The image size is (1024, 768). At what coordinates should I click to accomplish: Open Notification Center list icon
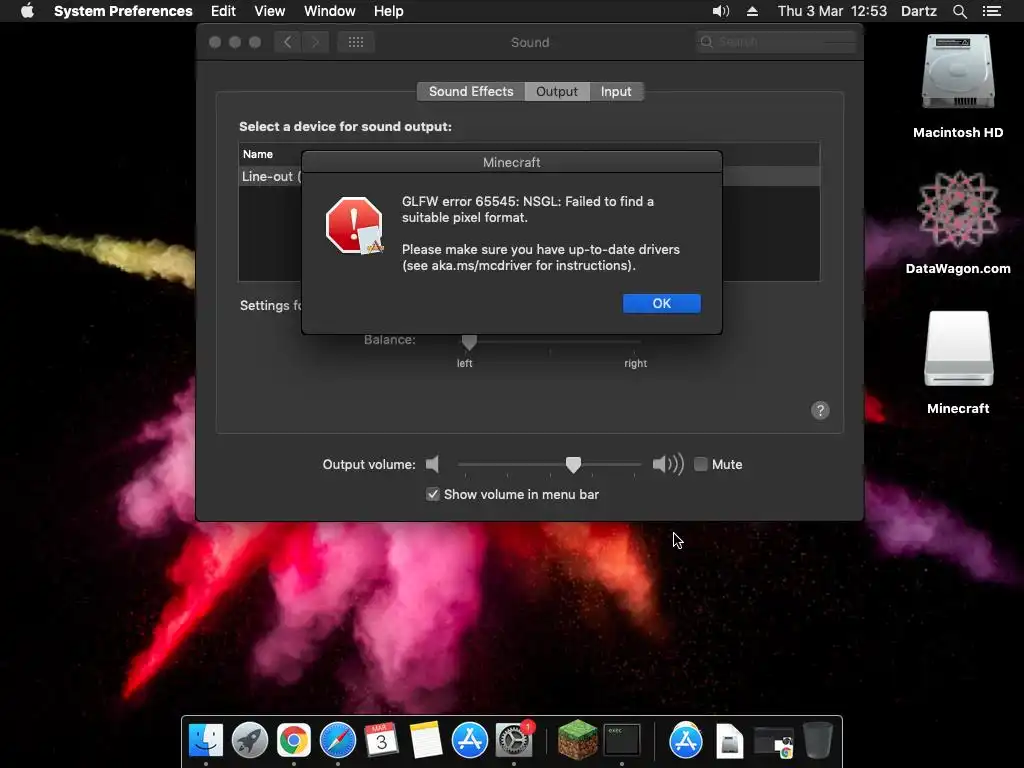point(992,11)
